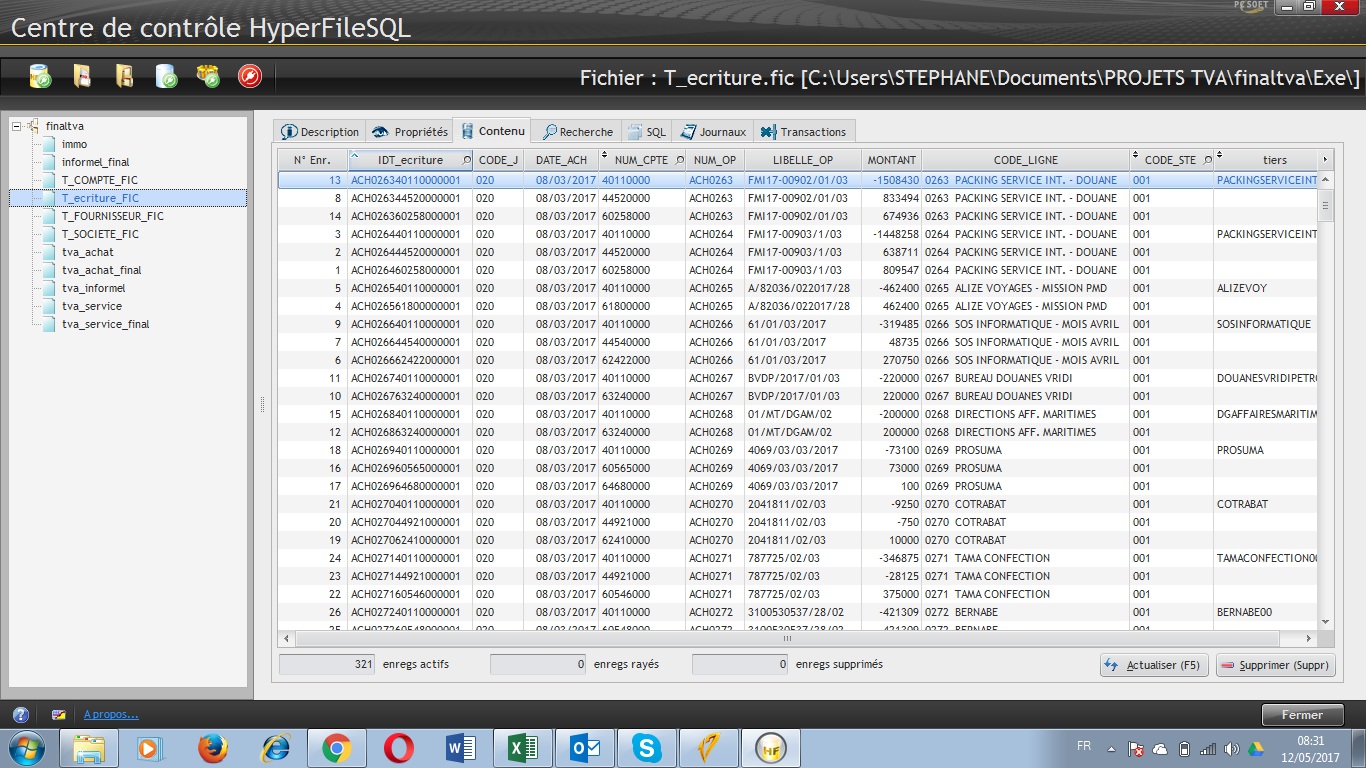Screen dimensions: 1366x768
Task: Click the yellow database toolbar icon
Action: coord(40,76)
